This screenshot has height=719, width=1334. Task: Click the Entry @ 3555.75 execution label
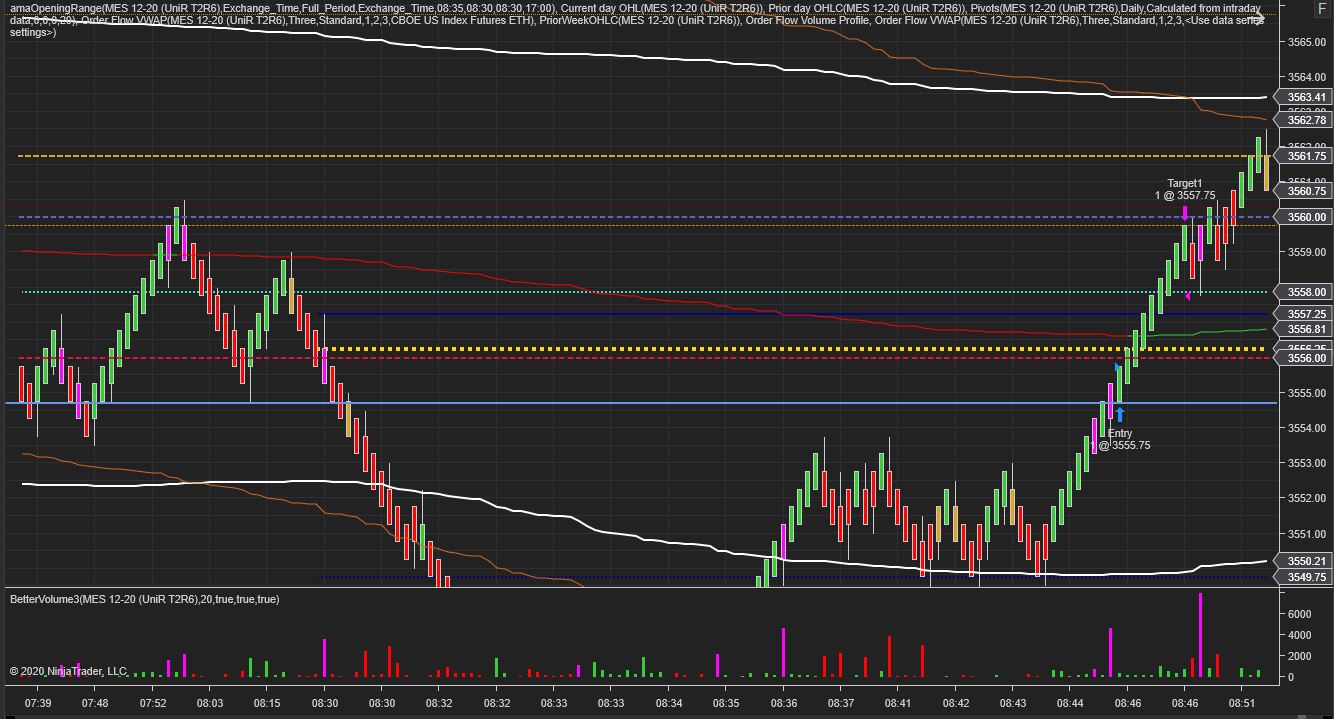pyautogui.click(x=1120, y=439)
